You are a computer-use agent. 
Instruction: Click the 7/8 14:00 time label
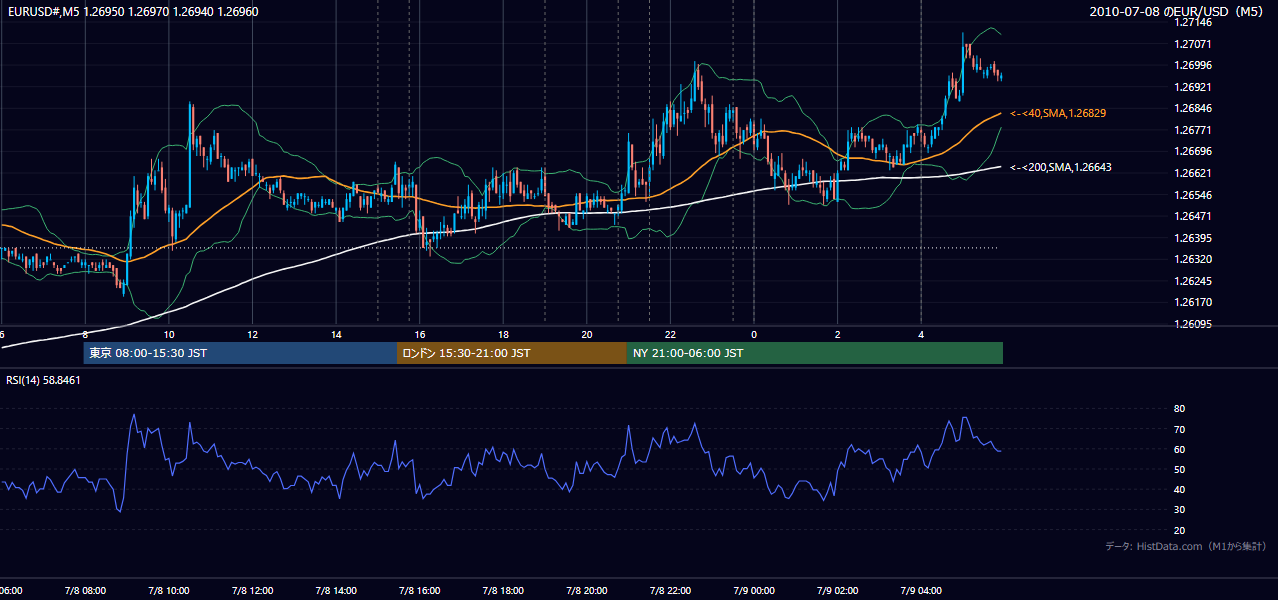coord(335,590)
